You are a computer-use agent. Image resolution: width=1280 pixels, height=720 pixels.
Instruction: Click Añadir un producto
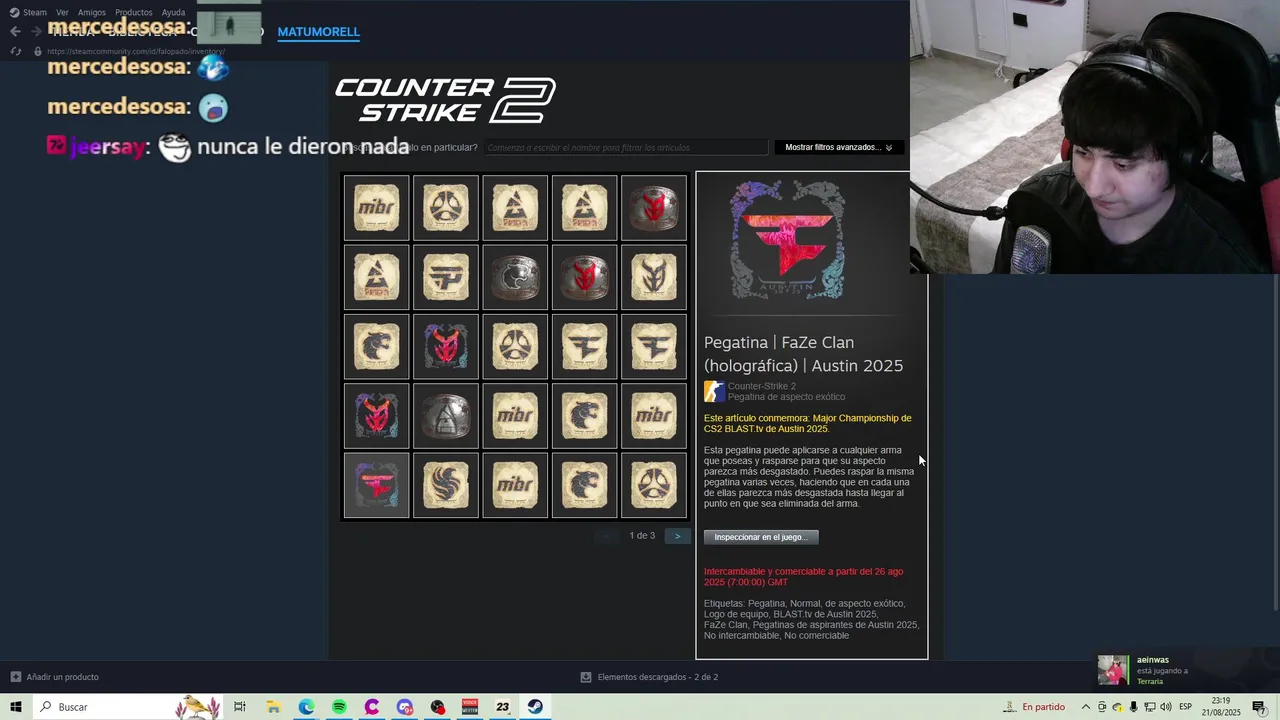pyautogui.click(x=55, y=677)
